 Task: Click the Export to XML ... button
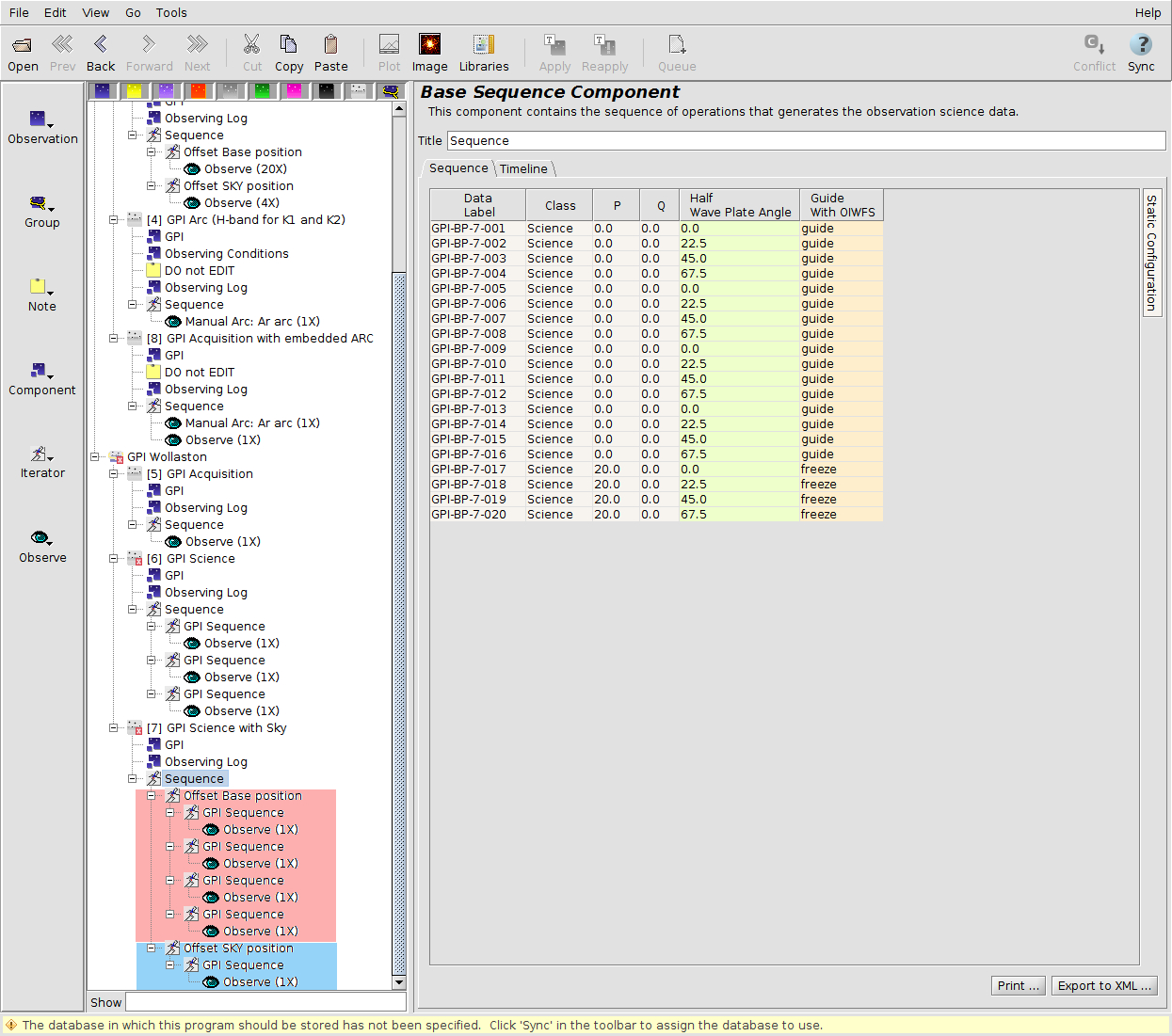click(x=1104, y=986)
